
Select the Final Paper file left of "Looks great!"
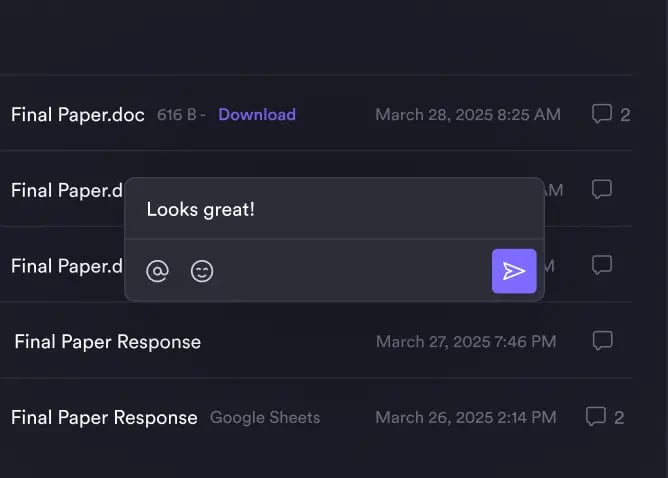[66, 190]
